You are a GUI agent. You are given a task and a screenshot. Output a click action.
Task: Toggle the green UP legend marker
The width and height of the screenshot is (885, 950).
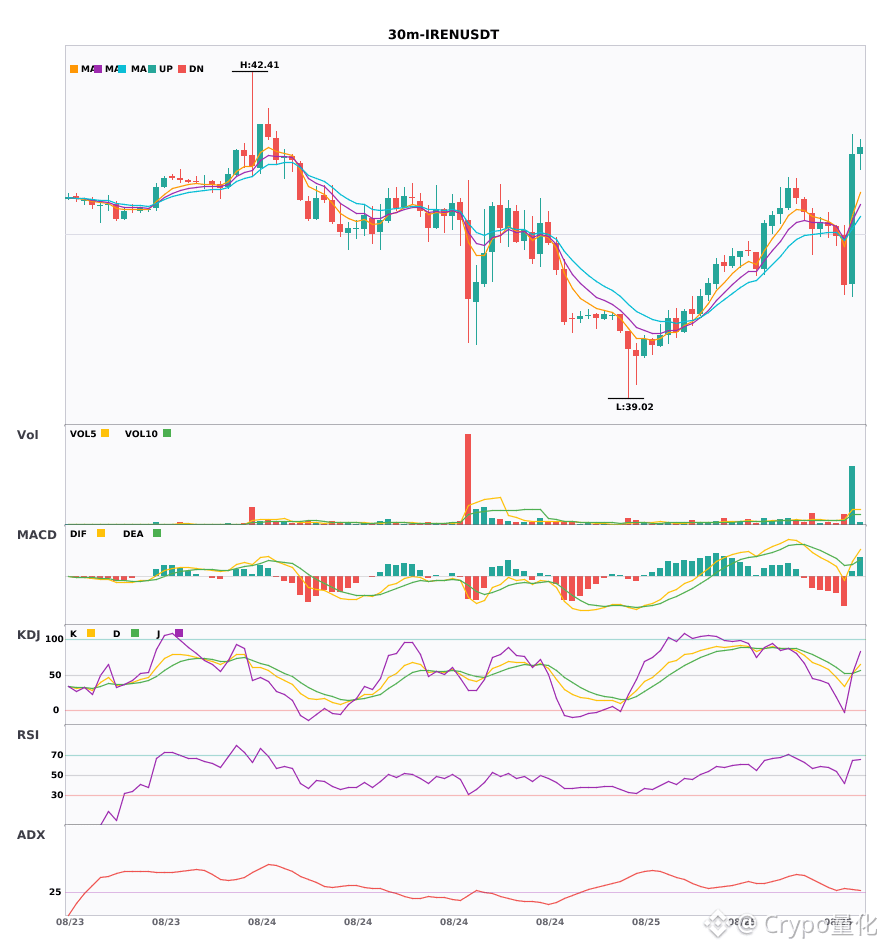pos(152,69)
